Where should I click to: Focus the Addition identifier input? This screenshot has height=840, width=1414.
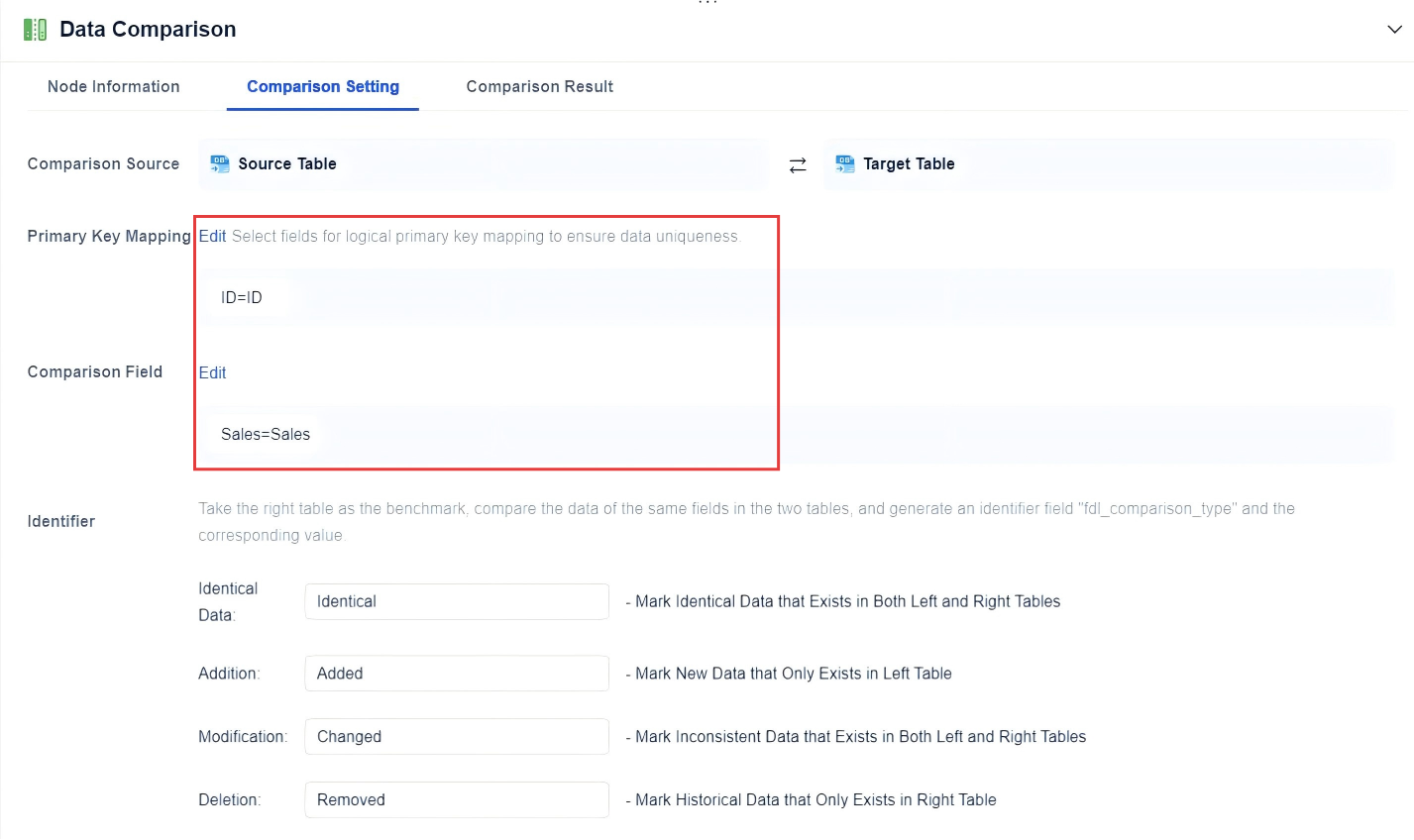pos(457,674)
